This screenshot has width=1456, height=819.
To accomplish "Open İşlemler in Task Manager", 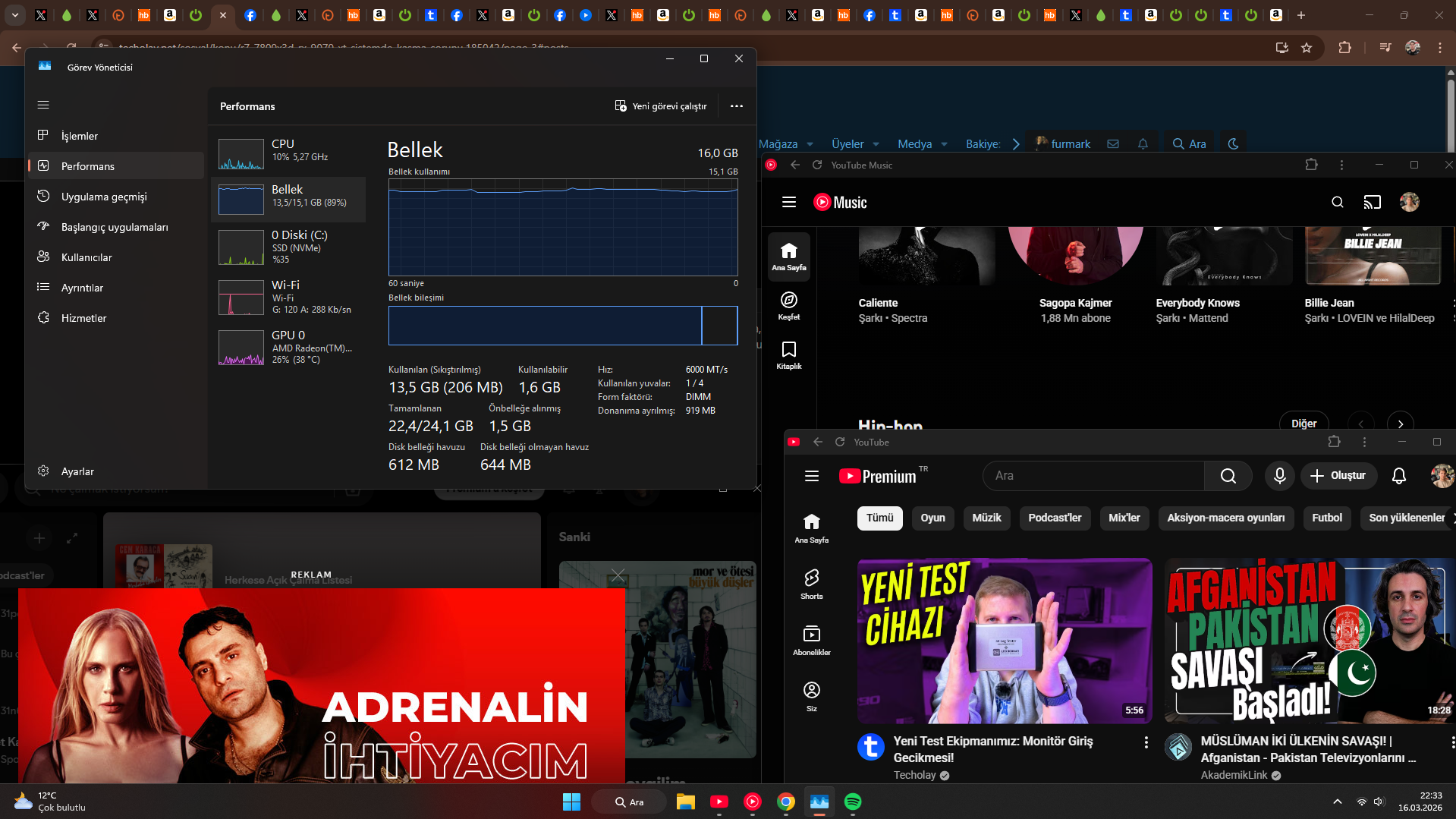I will pyautogui.click(x=116, y=136).
